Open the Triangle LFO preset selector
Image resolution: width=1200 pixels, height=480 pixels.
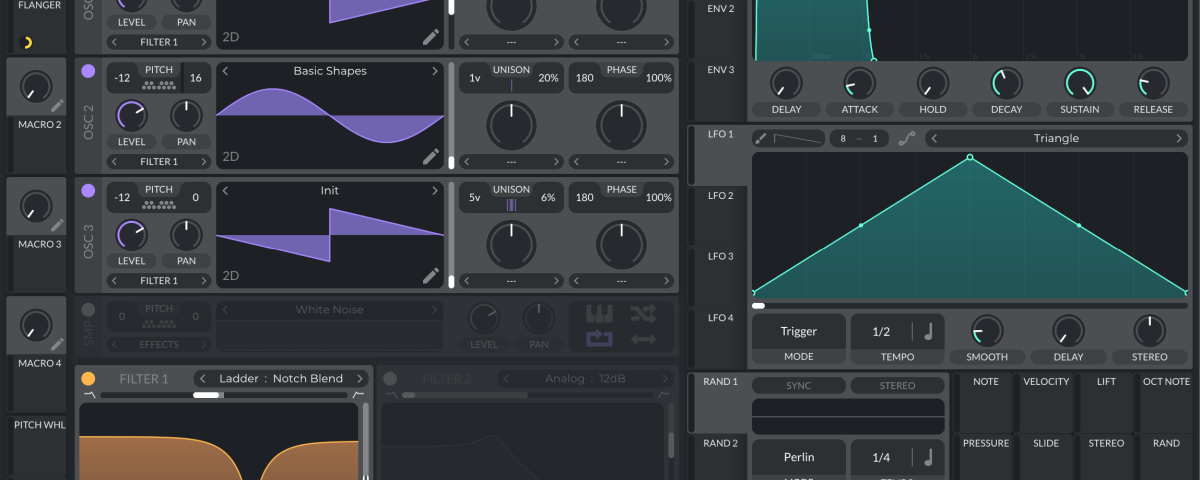pos(1055,139)
